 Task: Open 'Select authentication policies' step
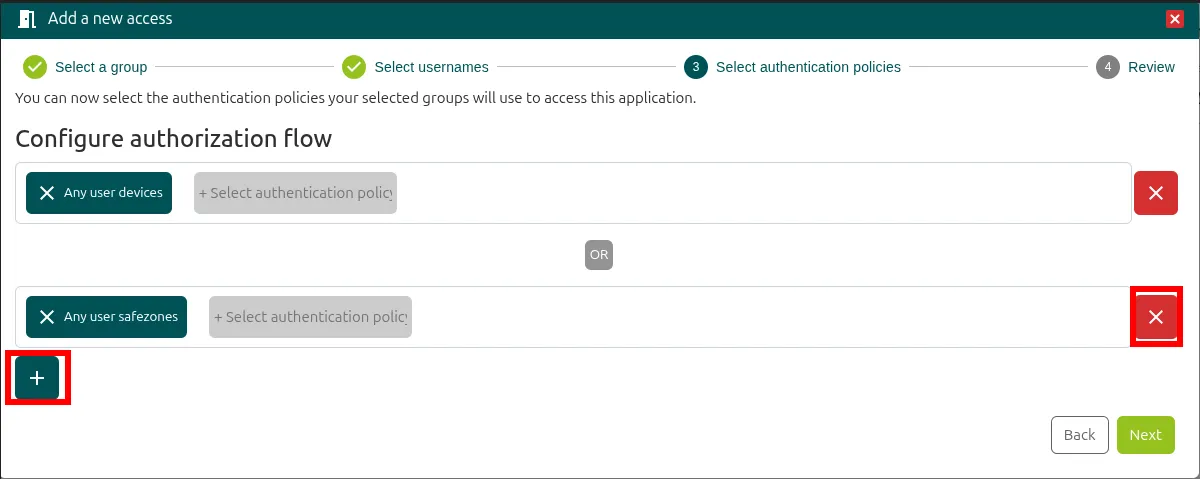point(792,67)
